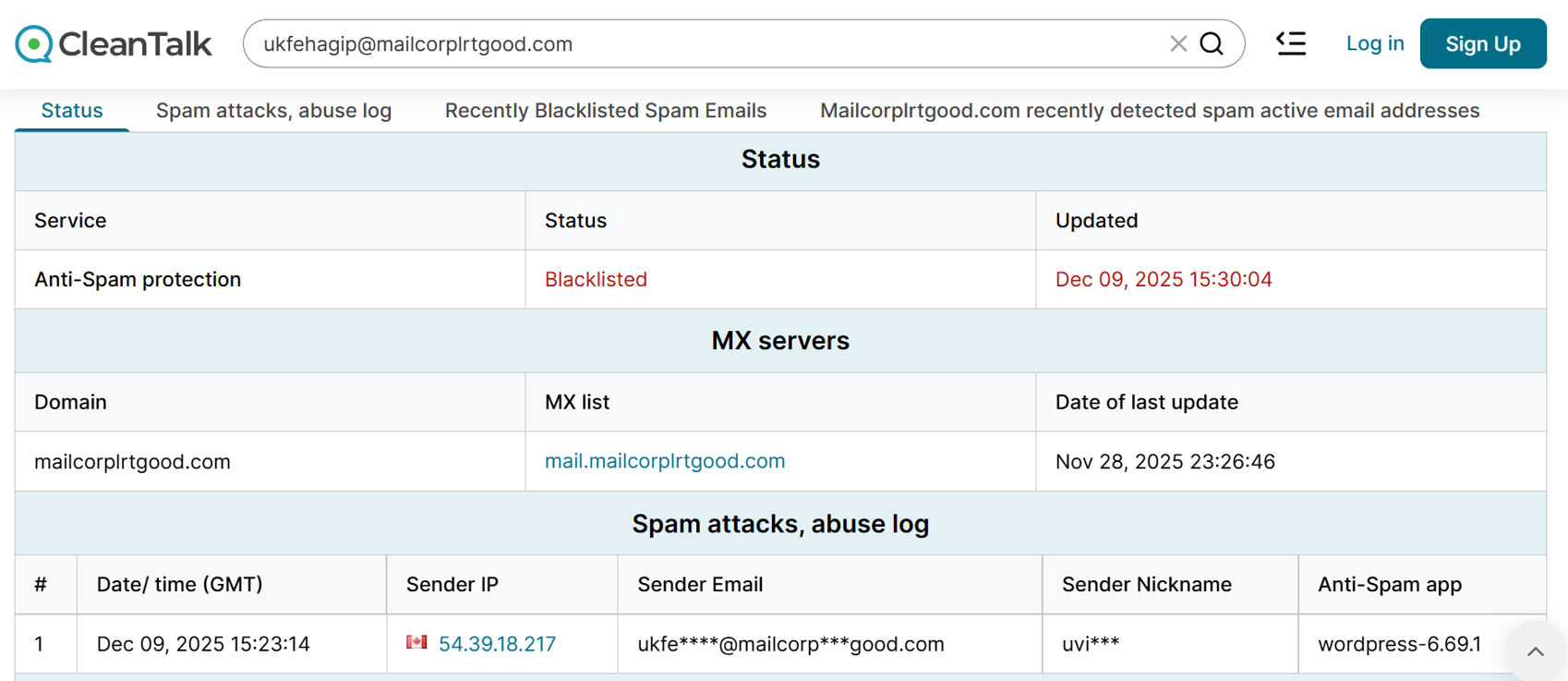Open the mail.mailcorplrtgood.com MX link

click(665, 461)
